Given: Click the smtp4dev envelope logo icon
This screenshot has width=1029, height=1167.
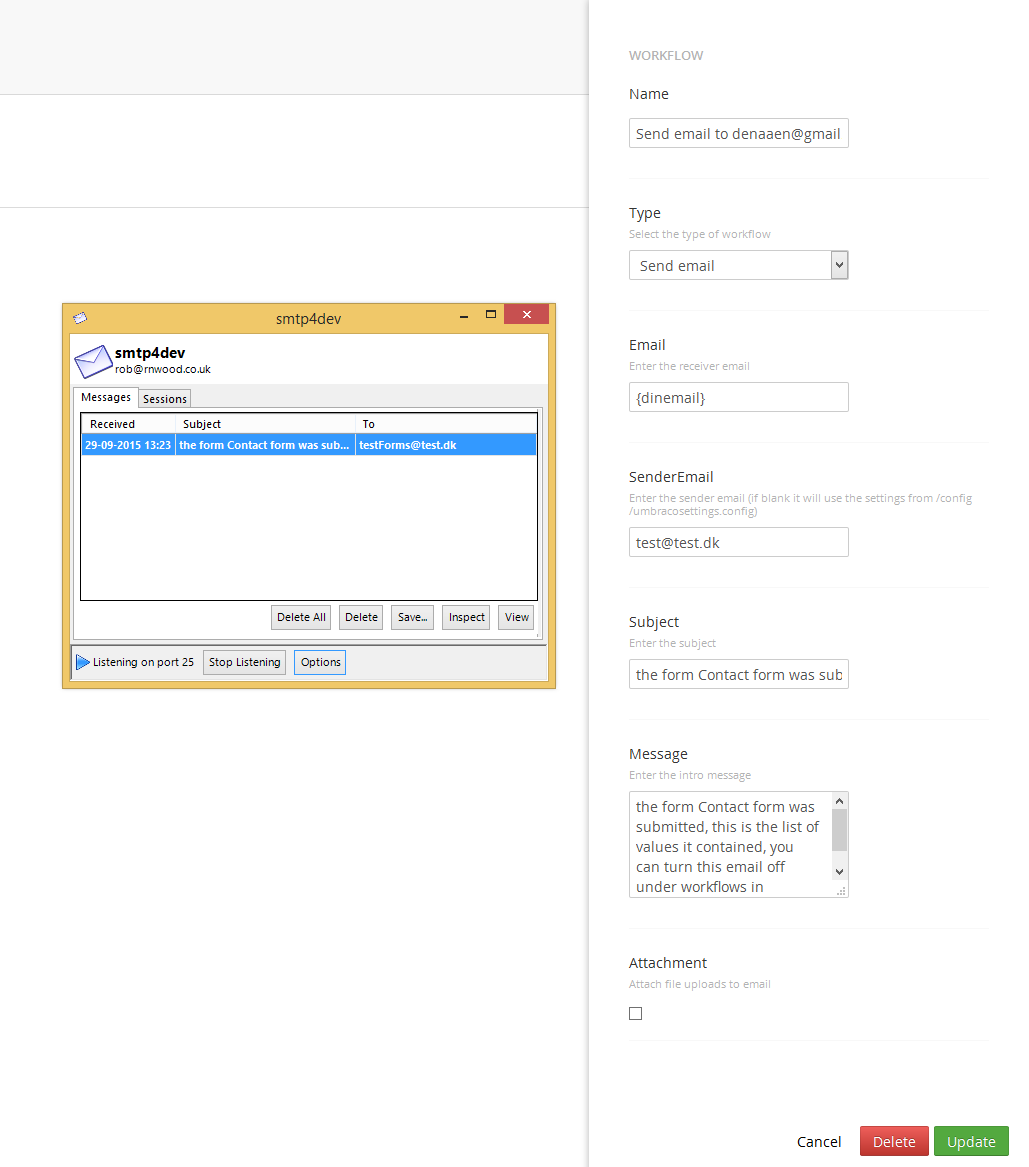Looking at the screenshot, I should pyautogui.click(x=93, y=361).
